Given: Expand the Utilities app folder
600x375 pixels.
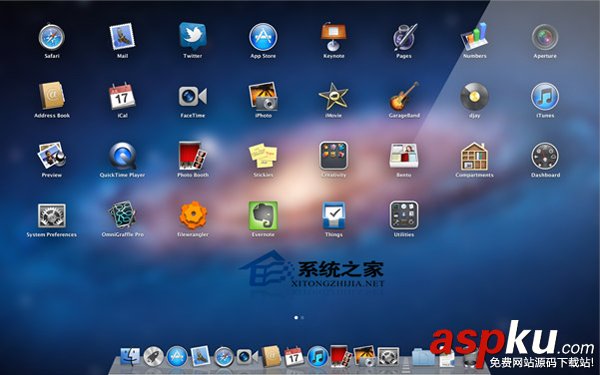Looking at the screenshot, I should click(x=404, y=215).
